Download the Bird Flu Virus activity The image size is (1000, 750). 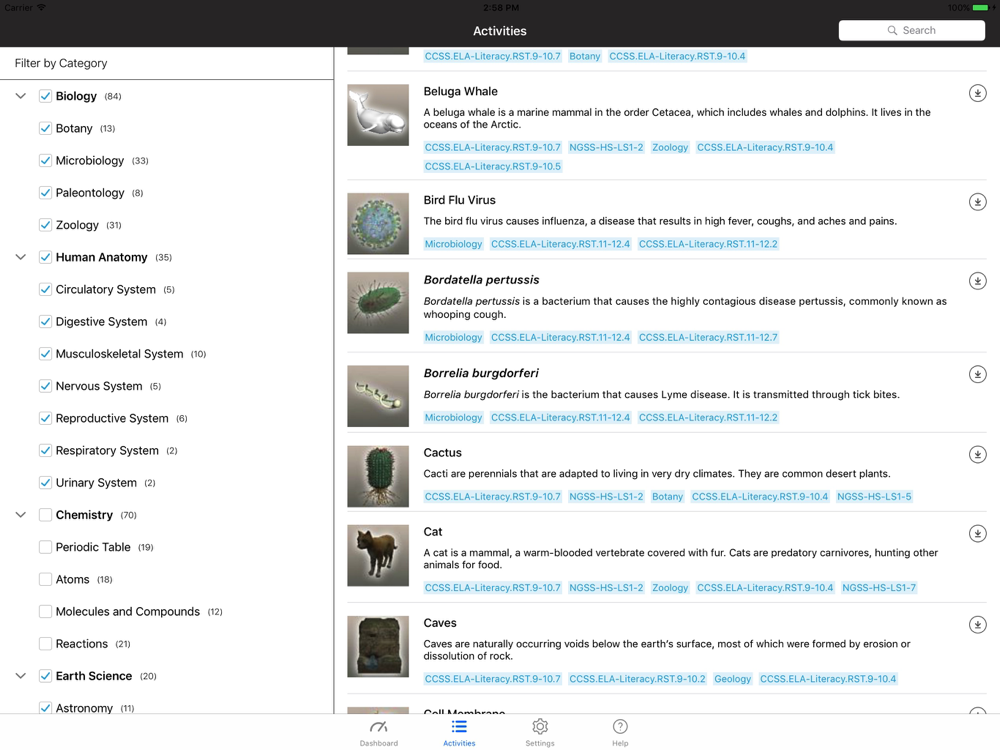click(x=977, y=202)
